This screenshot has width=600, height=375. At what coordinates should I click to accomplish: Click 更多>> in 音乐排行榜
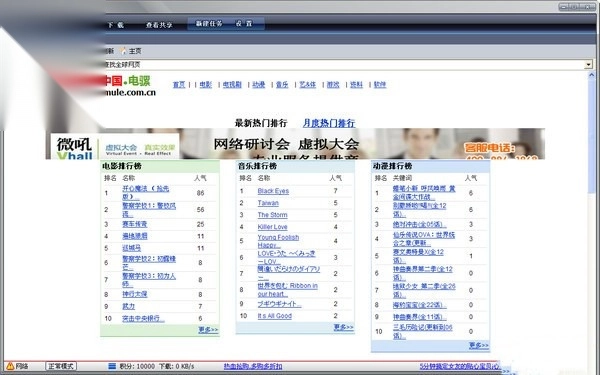pyautogui.click(x=344, y=327)
